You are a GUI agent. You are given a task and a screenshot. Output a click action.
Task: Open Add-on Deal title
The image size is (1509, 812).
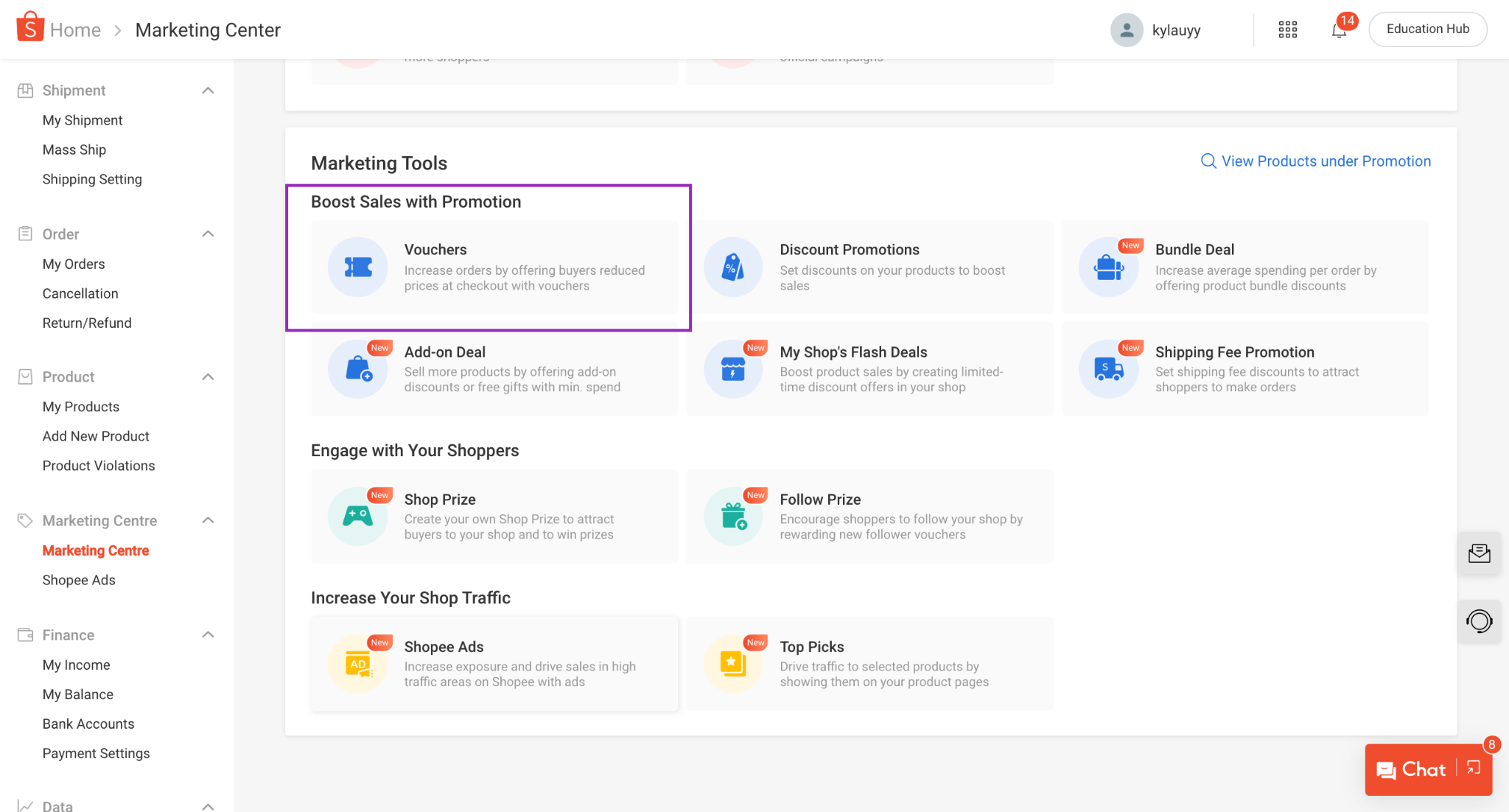pos(445,351)
